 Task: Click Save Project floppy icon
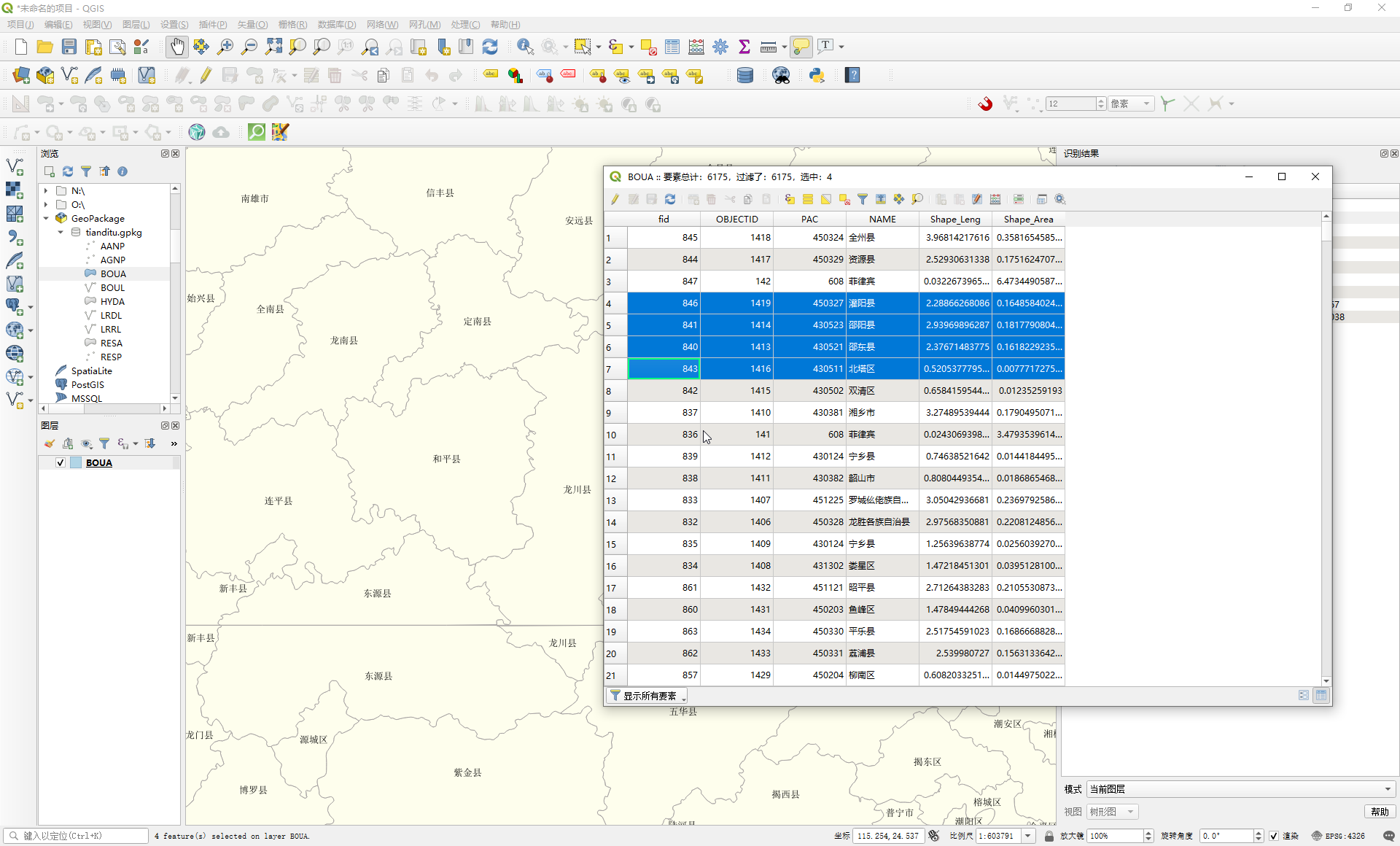tap(69, 47)
